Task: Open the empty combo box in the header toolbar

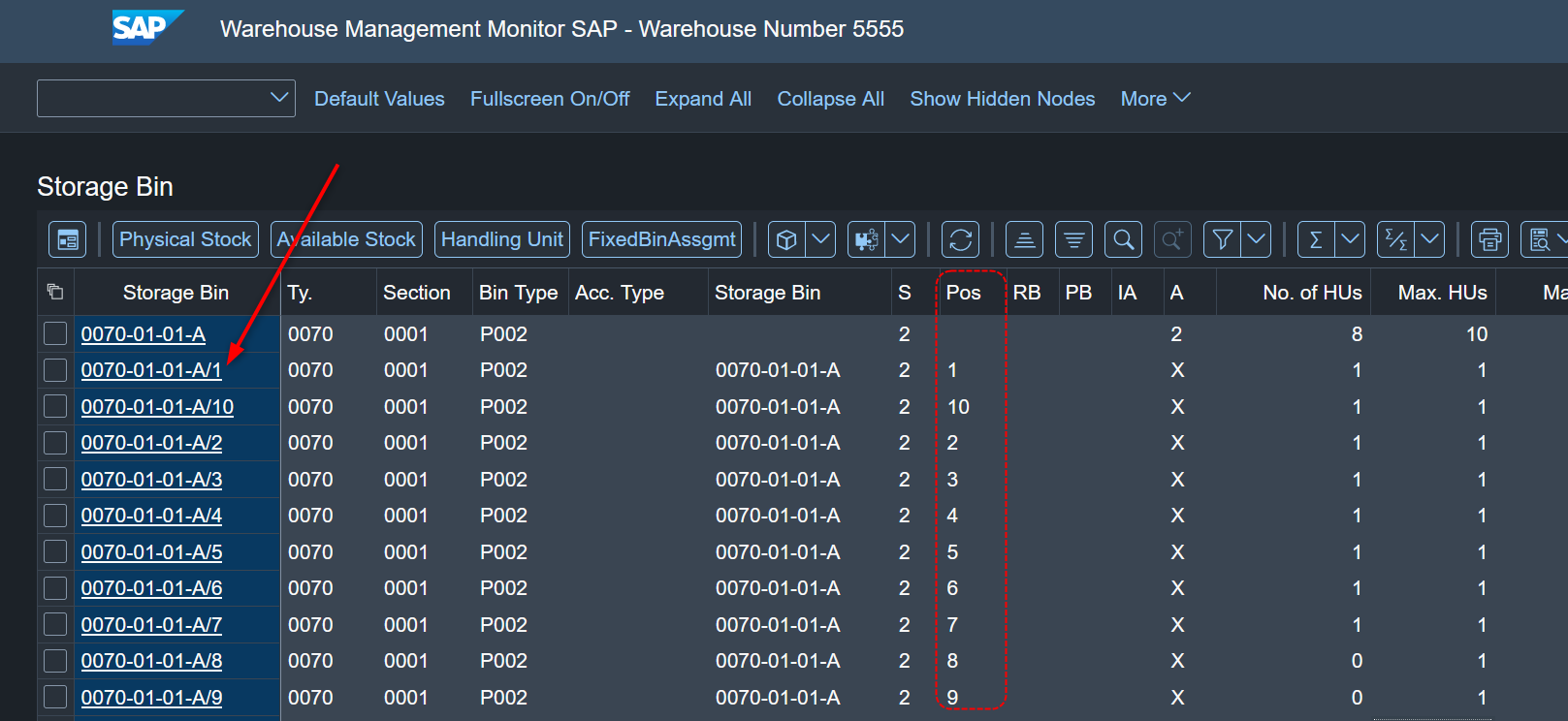Action: click(x=166, y=98)
